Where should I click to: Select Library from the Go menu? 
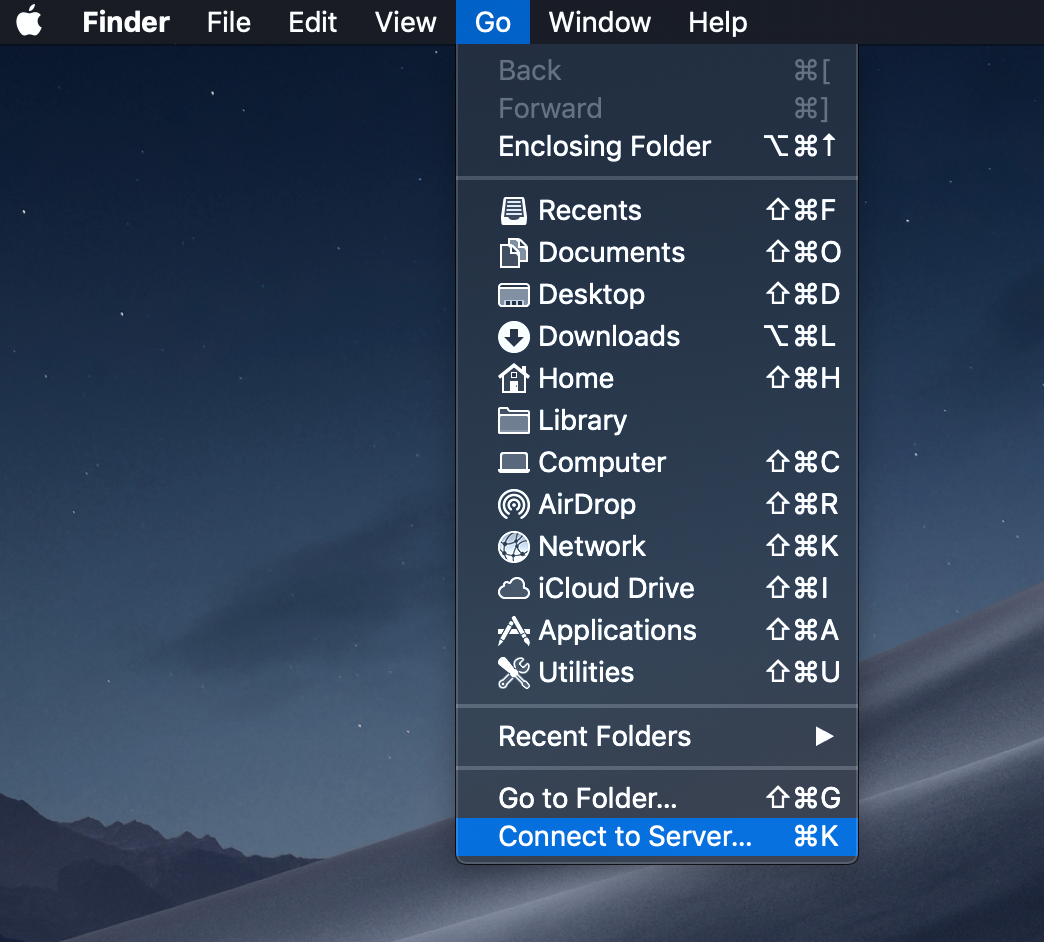pyautogui.click(x=582, y=420)
